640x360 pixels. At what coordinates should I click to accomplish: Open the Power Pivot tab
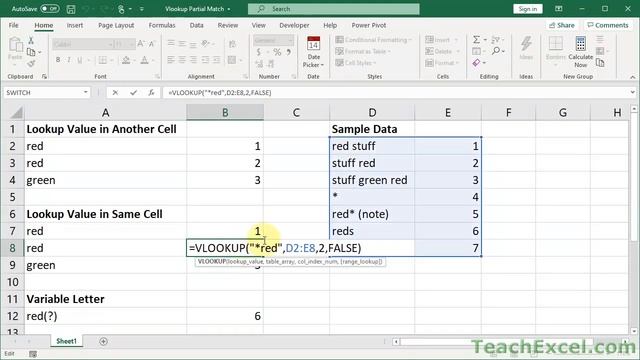coord(369,25)
